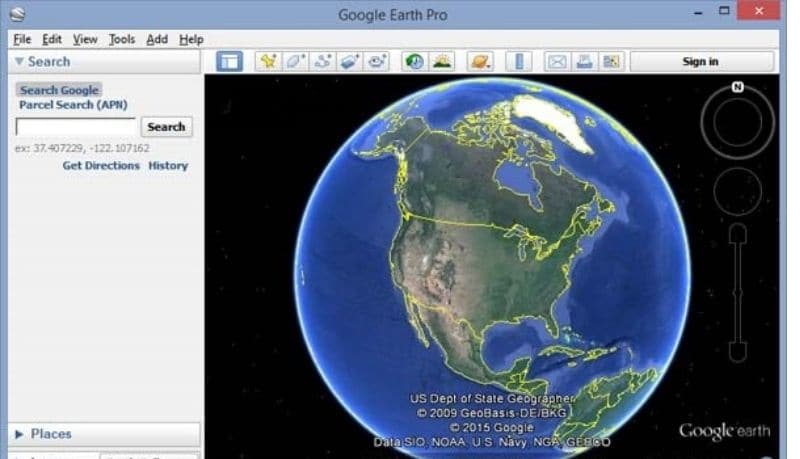
Task: Maximize the Google Earth Pro window
Action: [724, 10]
